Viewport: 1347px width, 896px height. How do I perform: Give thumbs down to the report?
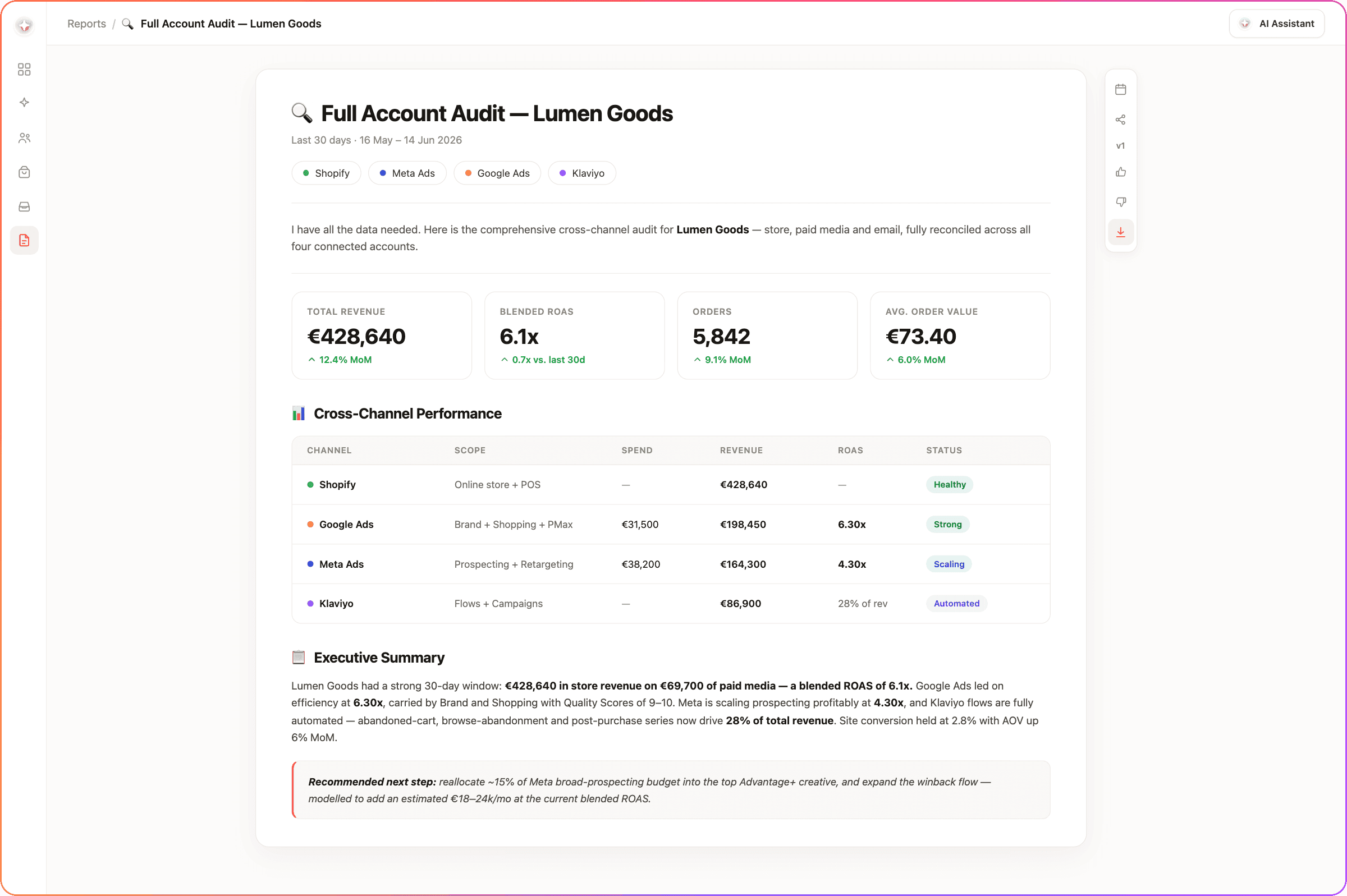(1120, 202)
